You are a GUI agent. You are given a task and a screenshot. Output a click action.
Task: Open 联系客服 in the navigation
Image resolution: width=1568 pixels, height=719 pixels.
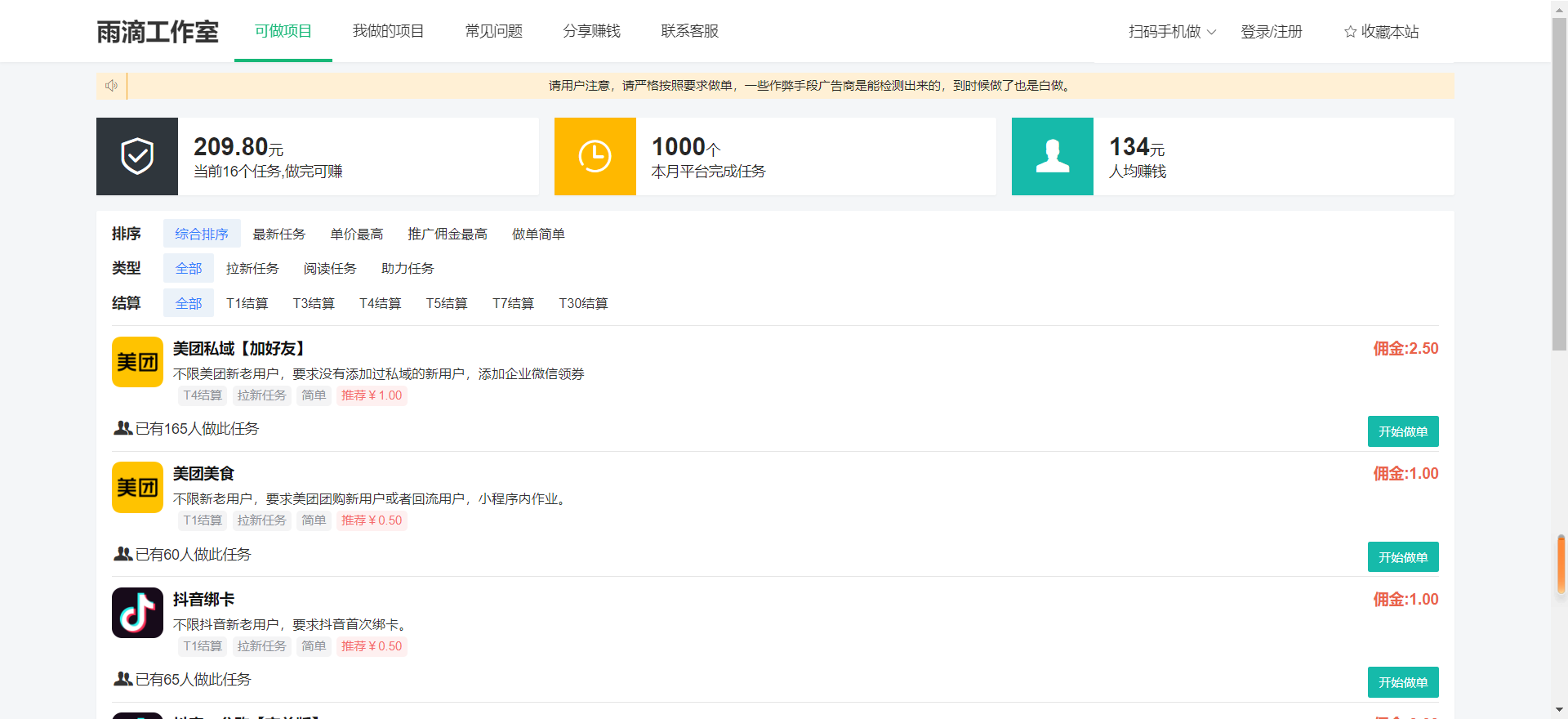point(690,31)
